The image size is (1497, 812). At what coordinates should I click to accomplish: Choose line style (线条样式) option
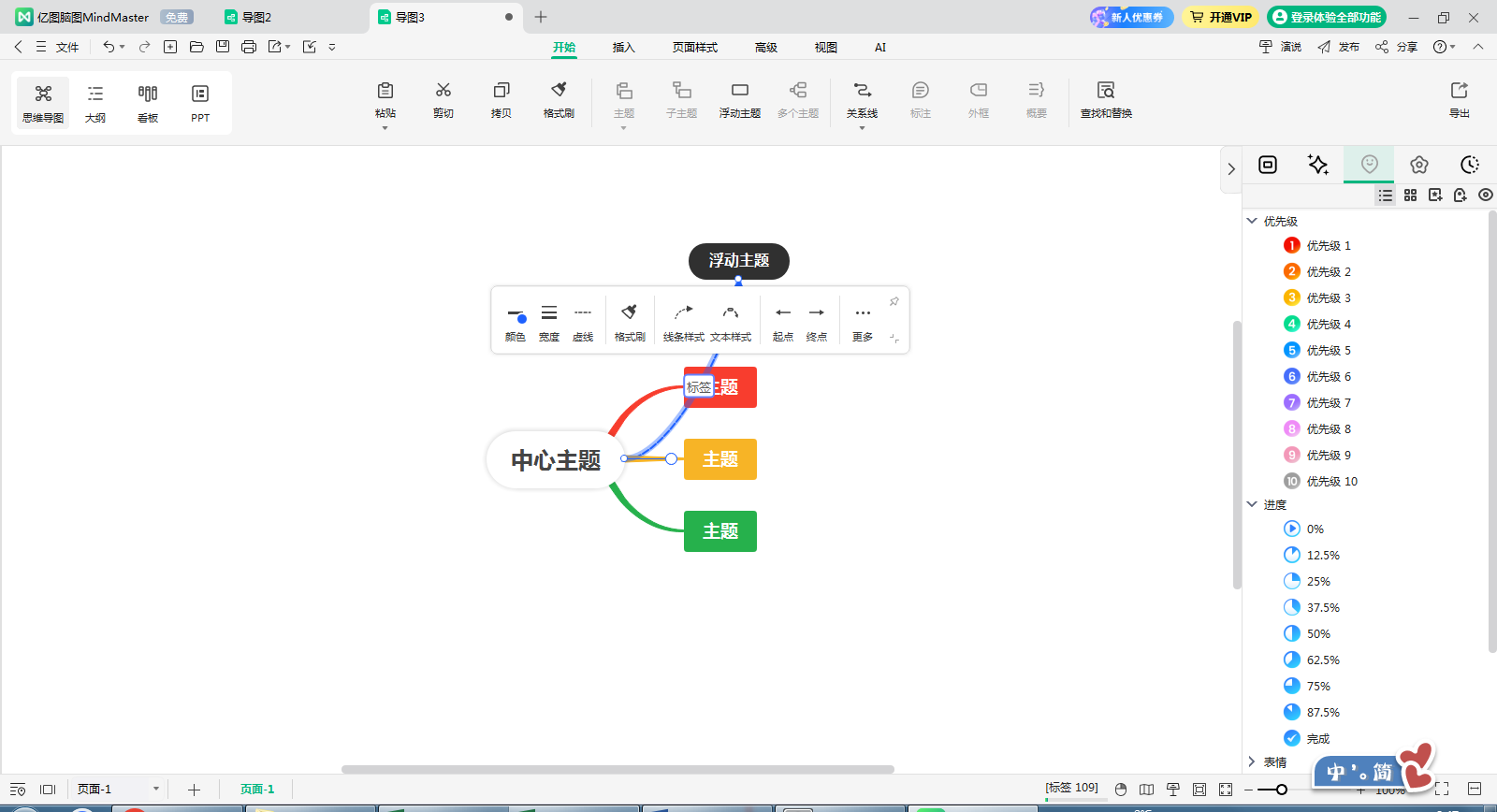[684, 323]
